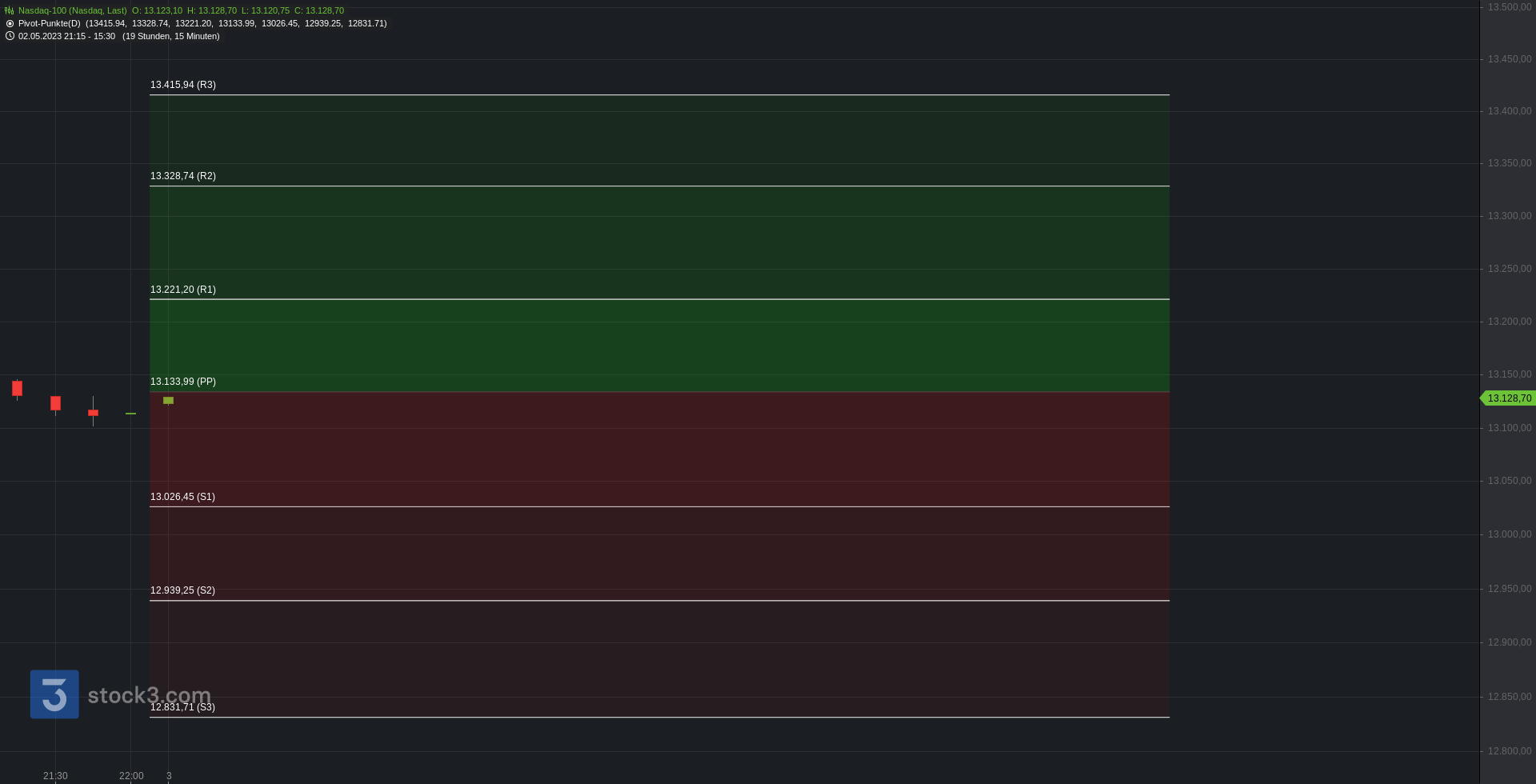Viewport: 1536px width, 784px height.
Task: Select the 13.026,45 (S1) support label
Action: click(182, 497)
